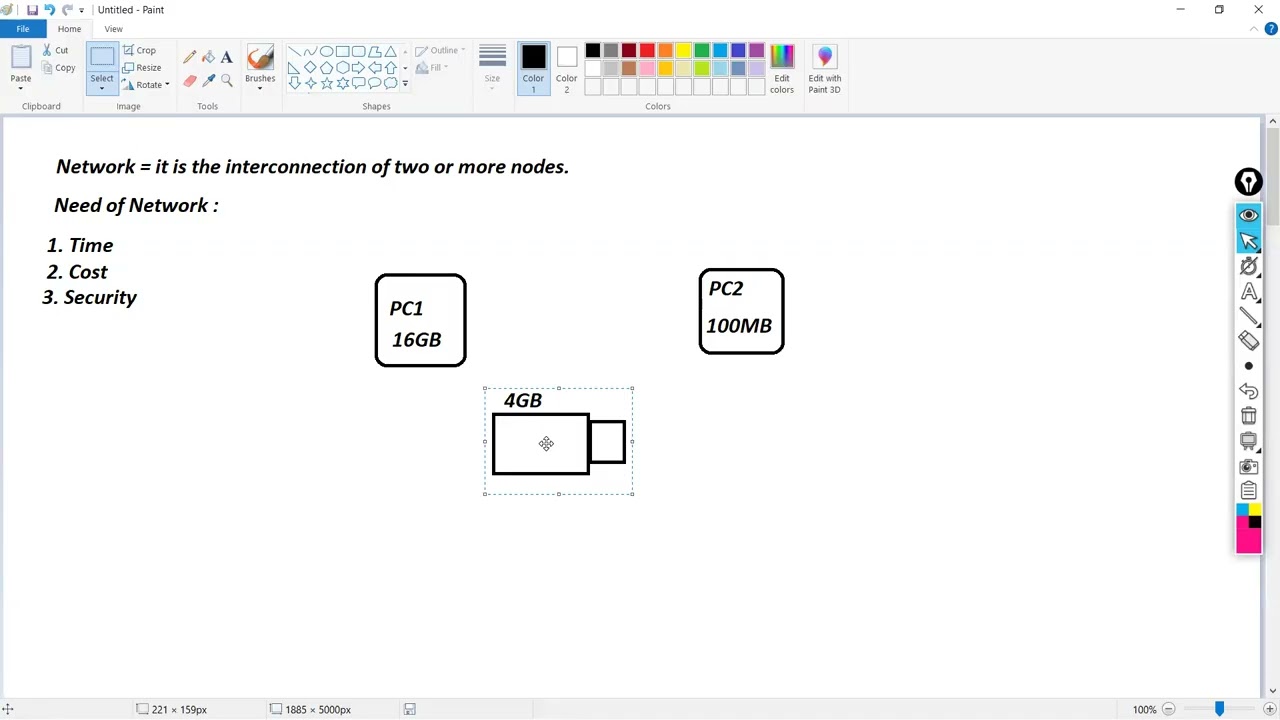Select the Magnifier tool
Screen dimensions: 1280x720
226,81
